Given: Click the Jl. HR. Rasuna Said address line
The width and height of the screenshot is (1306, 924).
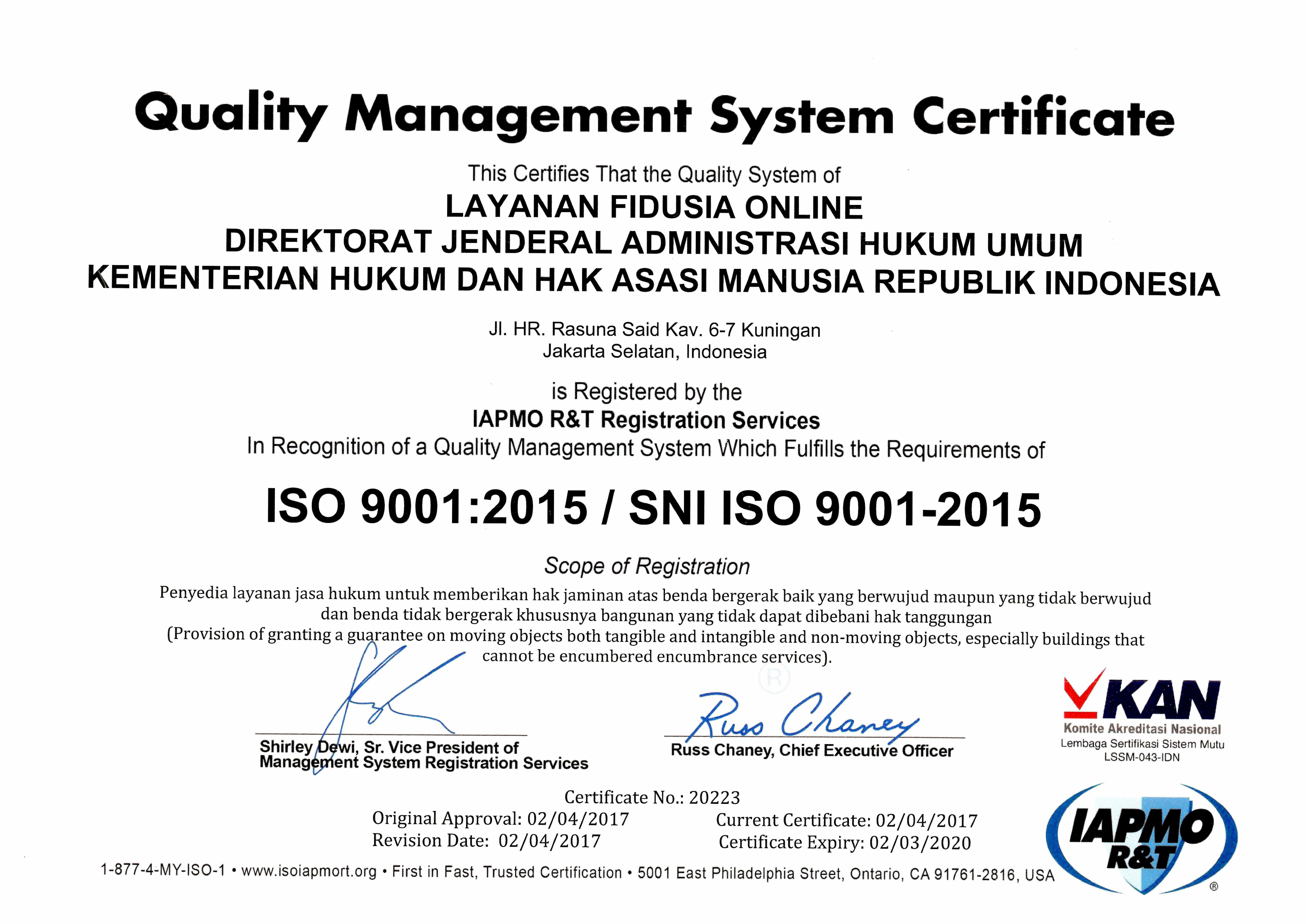Looking at the screenshot, I should point(654,330).
